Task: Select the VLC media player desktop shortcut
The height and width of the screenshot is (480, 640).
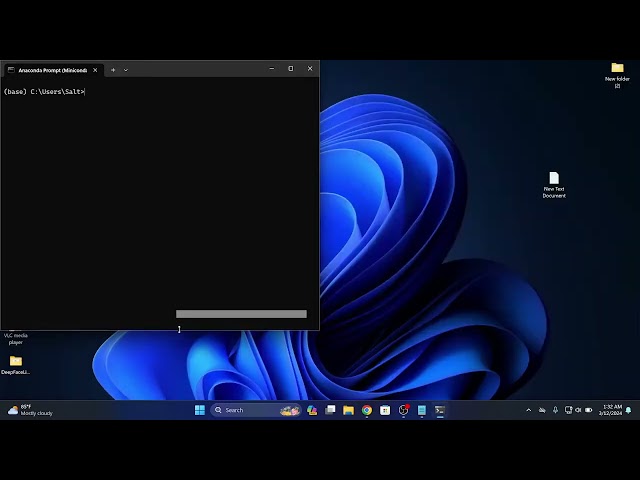Action: [x=16, y=338]
